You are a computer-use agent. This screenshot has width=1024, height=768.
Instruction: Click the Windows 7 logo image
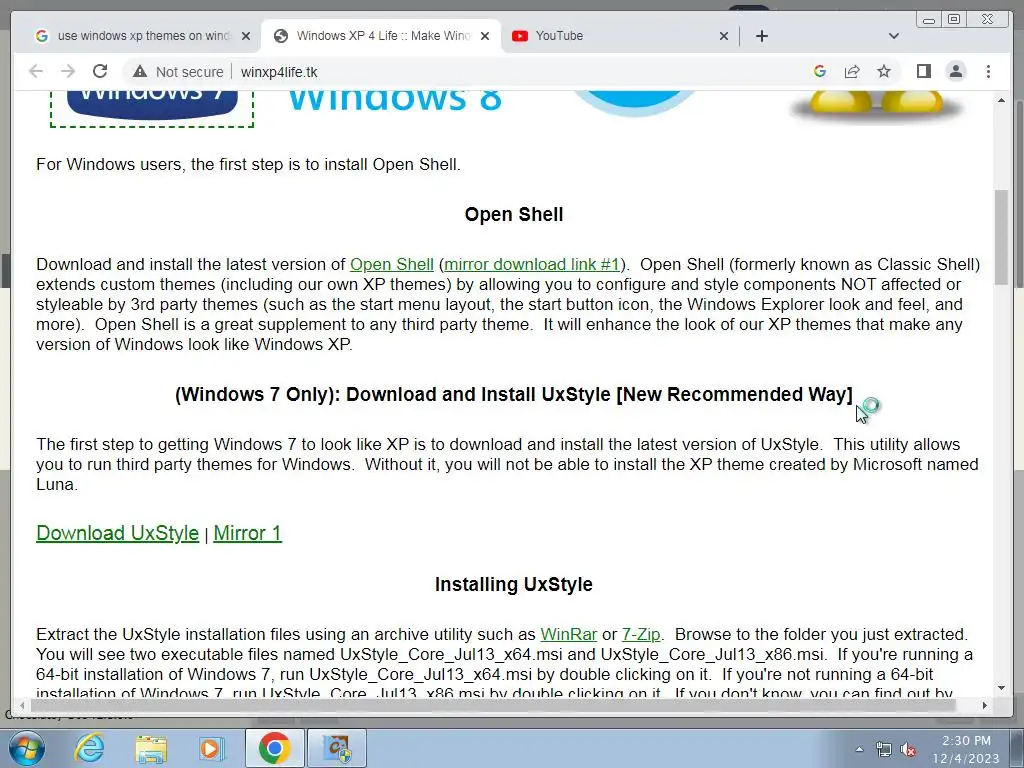pyautogui.click(x=152, y=108)
